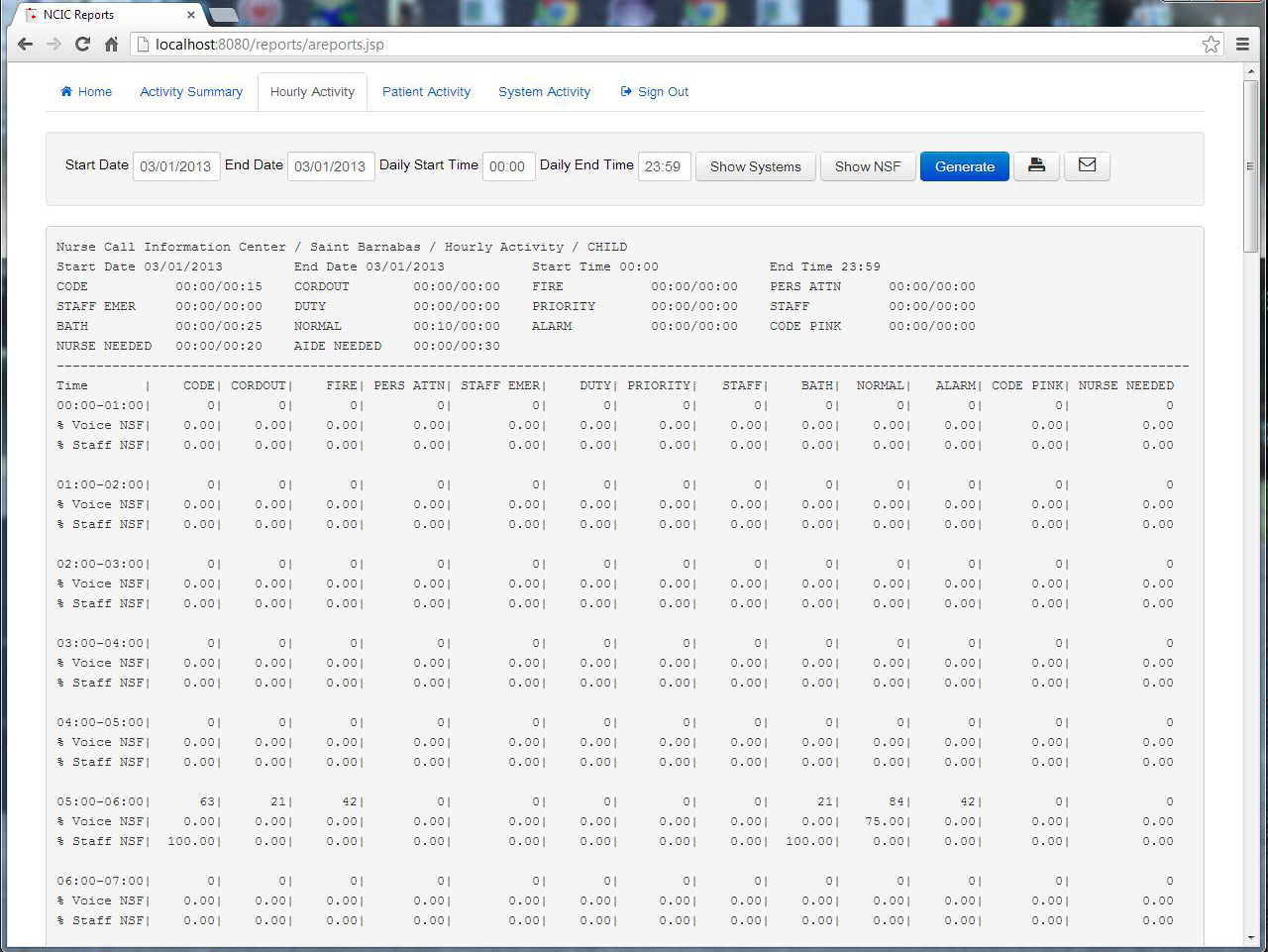
Task: Click the Daily End Time field
Action: point(663,166)
